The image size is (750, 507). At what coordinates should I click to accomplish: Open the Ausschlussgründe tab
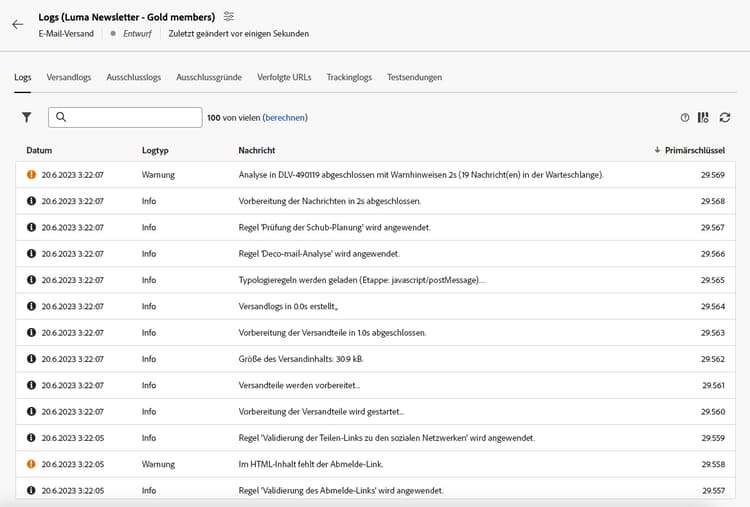209,77
